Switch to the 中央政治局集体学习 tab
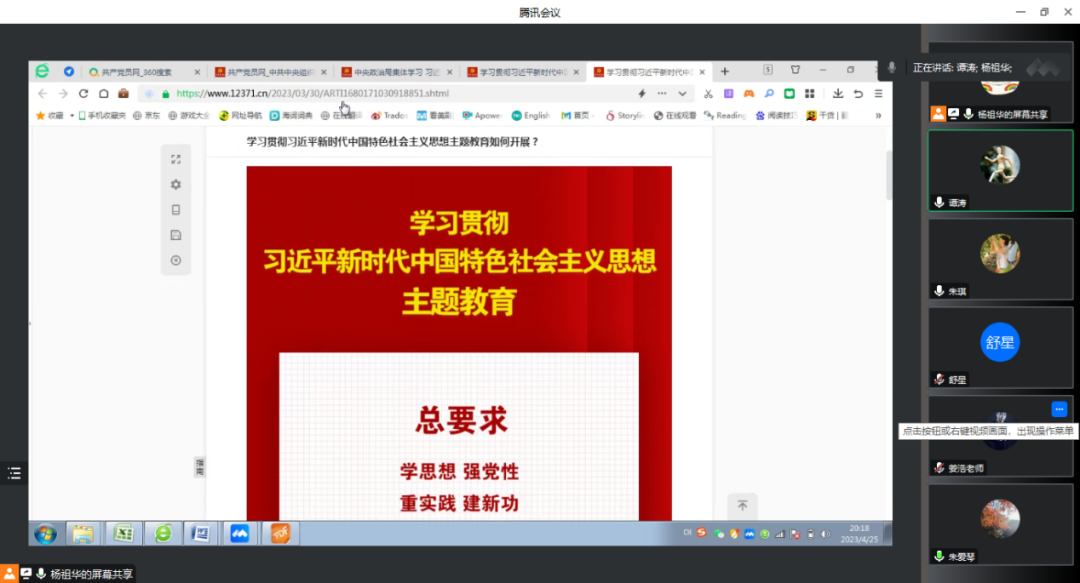Image resolution: width=1080 pixels, height=583 pixels. pyautogui.click(x=393, y=72)
